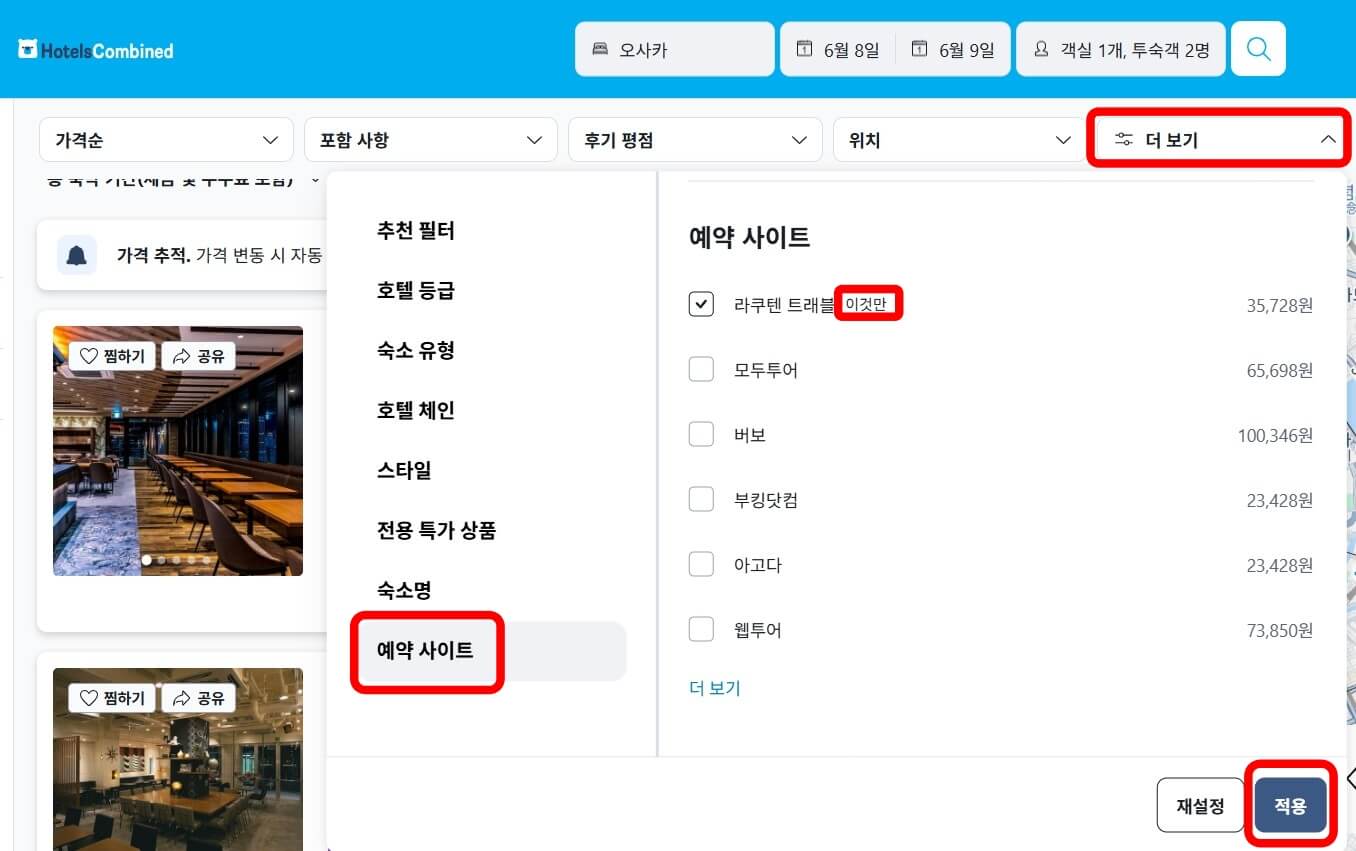This screenshot has width=1356, height=851.
Task: Click the 예약 사이트 section heading
Action: (749, 237)
